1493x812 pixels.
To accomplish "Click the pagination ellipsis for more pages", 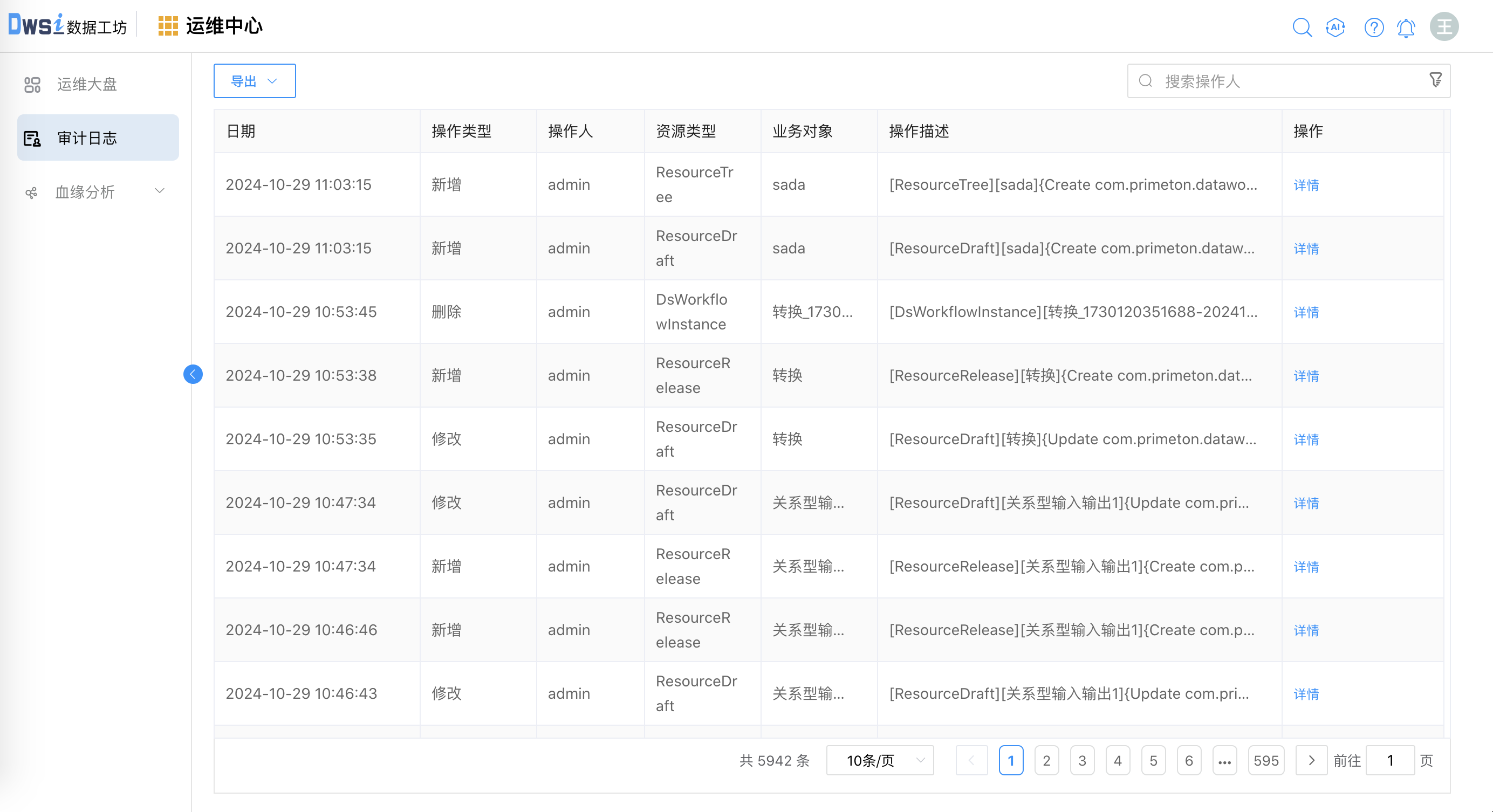I will click(1224, 760).
